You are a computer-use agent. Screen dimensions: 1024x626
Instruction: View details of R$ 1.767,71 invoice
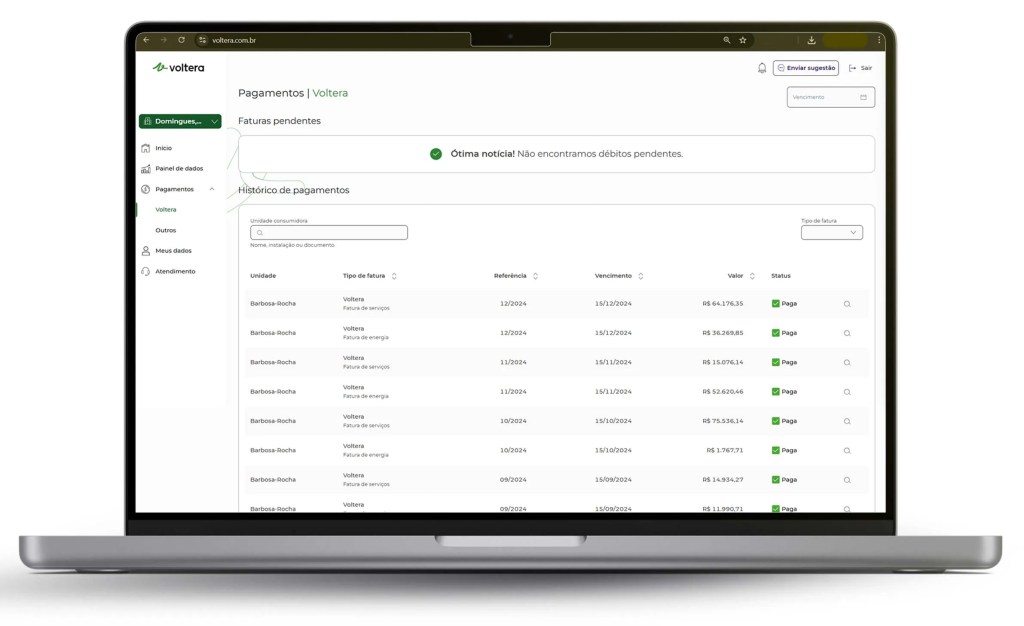(847, 451)
